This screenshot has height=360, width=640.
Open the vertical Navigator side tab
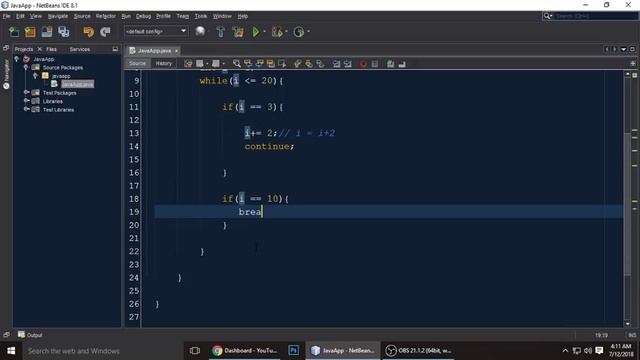point(6,74)
